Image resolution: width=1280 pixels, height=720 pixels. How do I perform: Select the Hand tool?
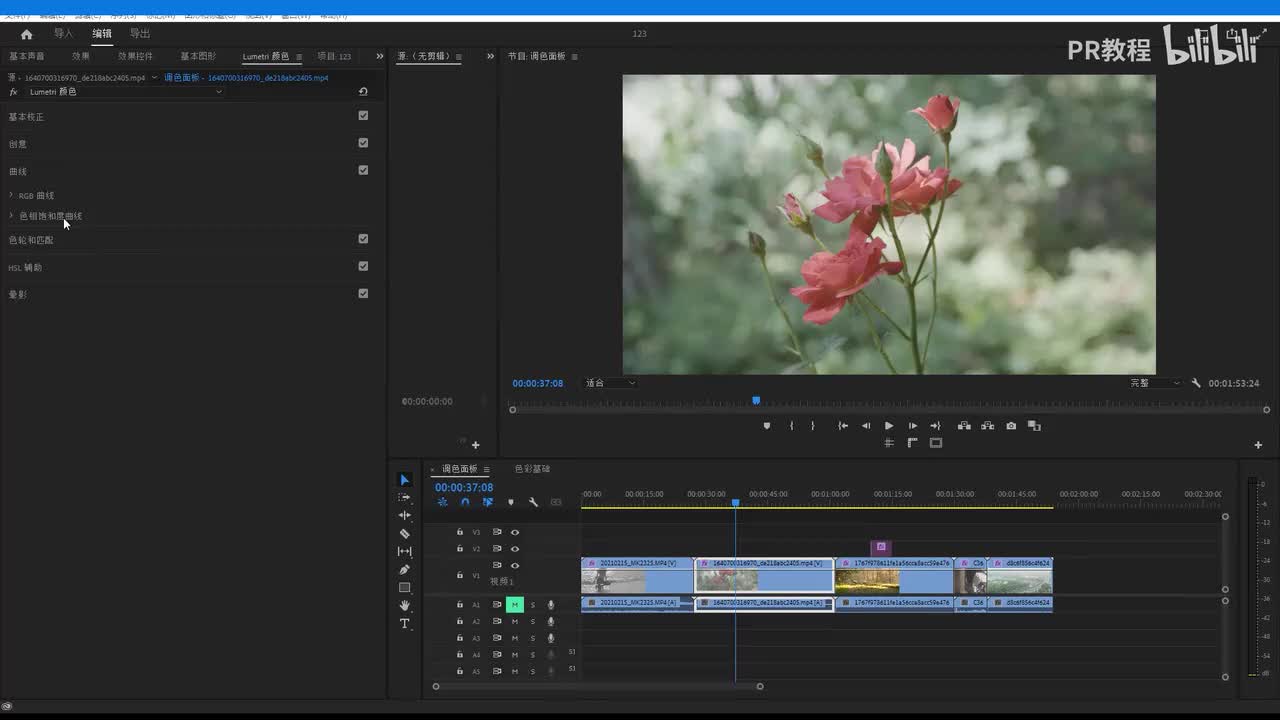tap(404, 606)
